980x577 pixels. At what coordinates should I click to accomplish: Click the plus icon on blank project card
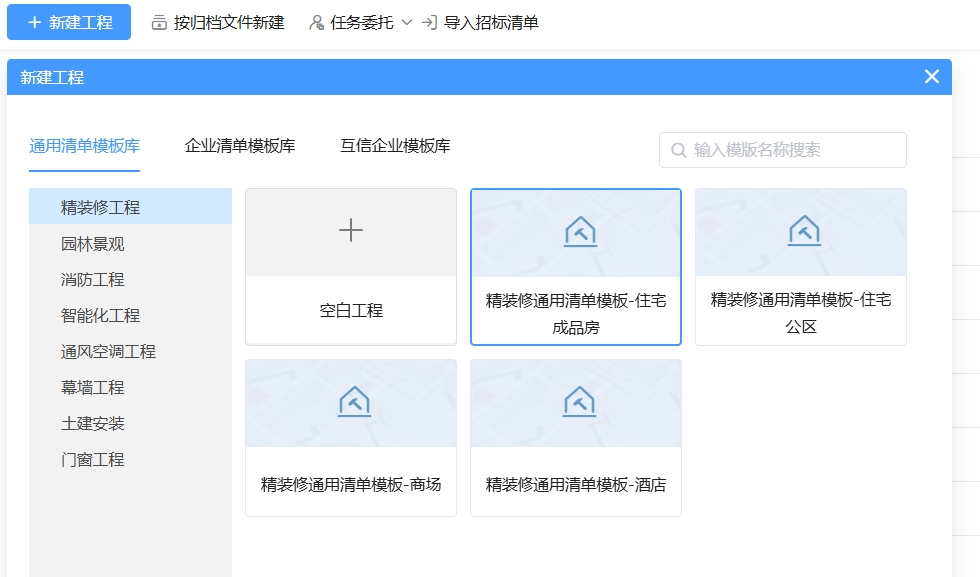[x=351, y=231]
